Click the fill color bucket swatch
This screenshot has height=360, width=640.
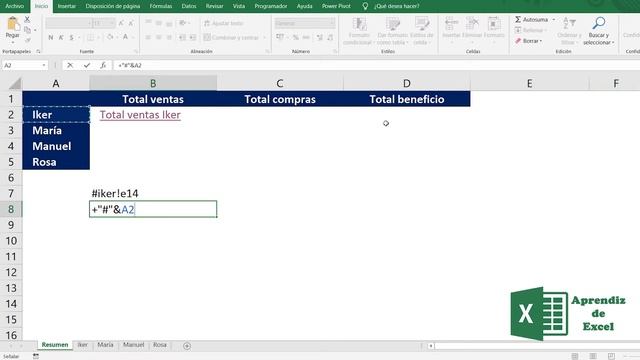tap(110, 38)
